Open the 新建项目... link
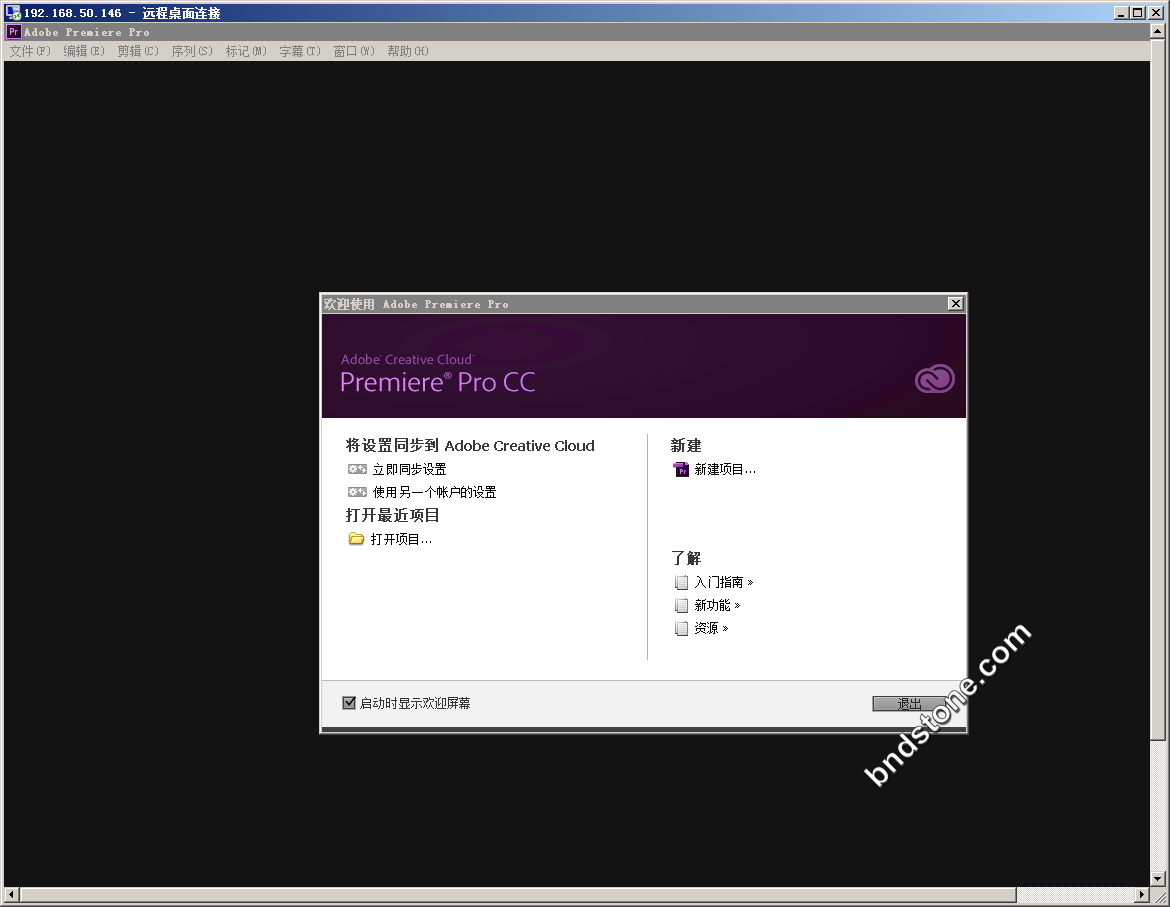Screen dimensions: 1170x907 (725, 469)
